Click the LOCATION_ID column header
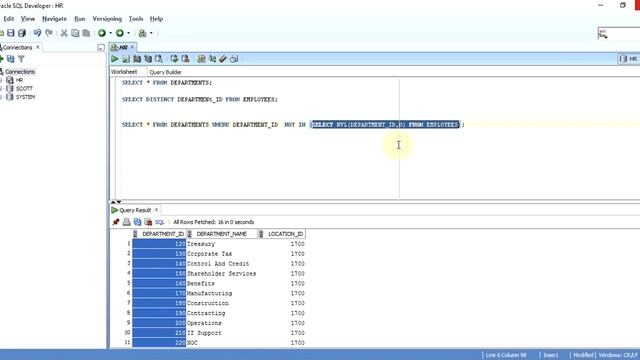This screenshot has height=360, width=640. 282,234
